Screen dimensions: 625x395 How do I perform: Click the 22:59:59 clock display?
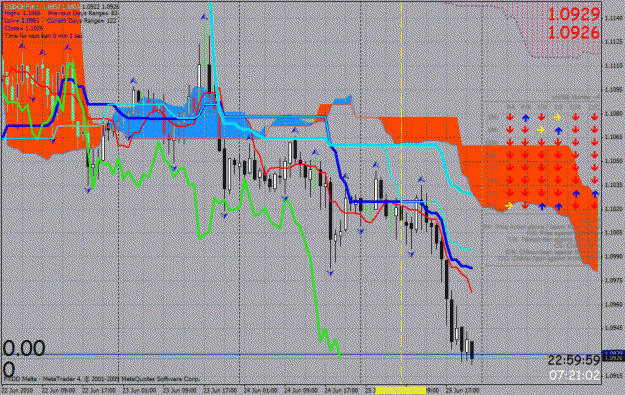[x=574, y=360]
